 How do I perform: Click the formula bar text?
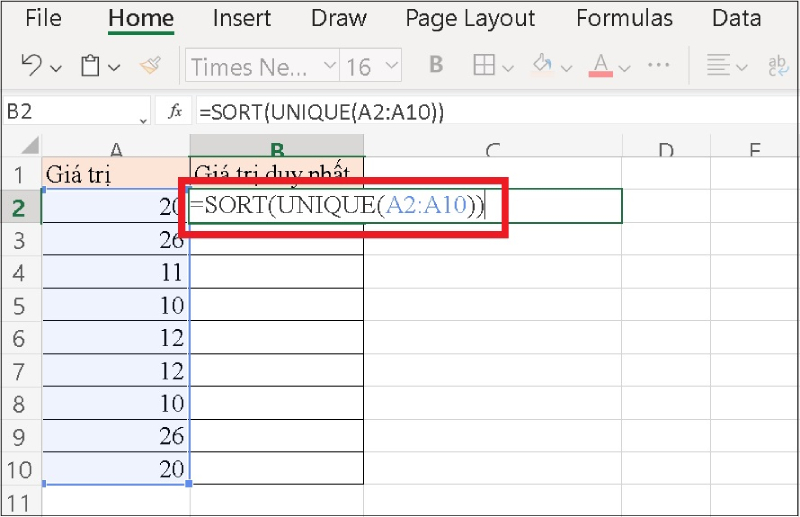point(320,112)
